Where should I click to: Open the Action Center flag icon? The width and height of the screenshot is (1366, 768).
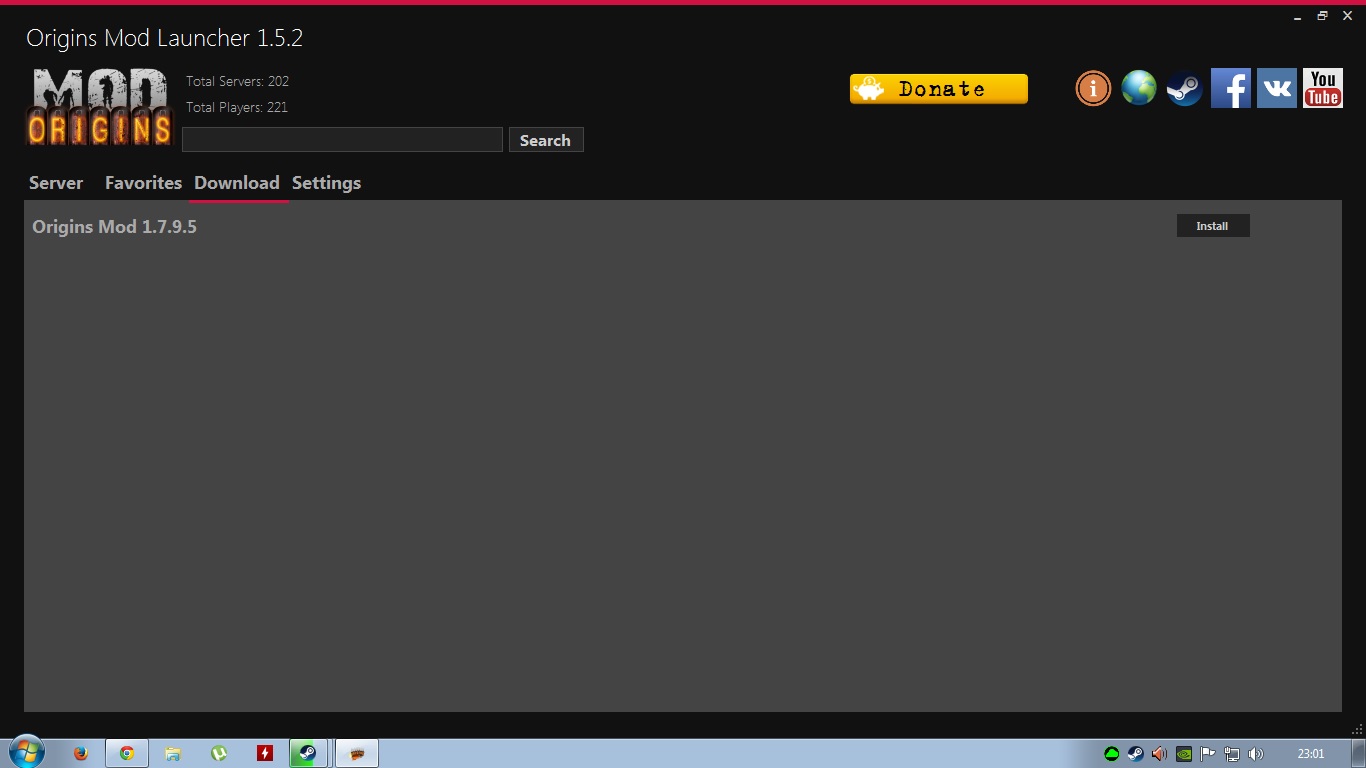click(x=1208, y=754)
